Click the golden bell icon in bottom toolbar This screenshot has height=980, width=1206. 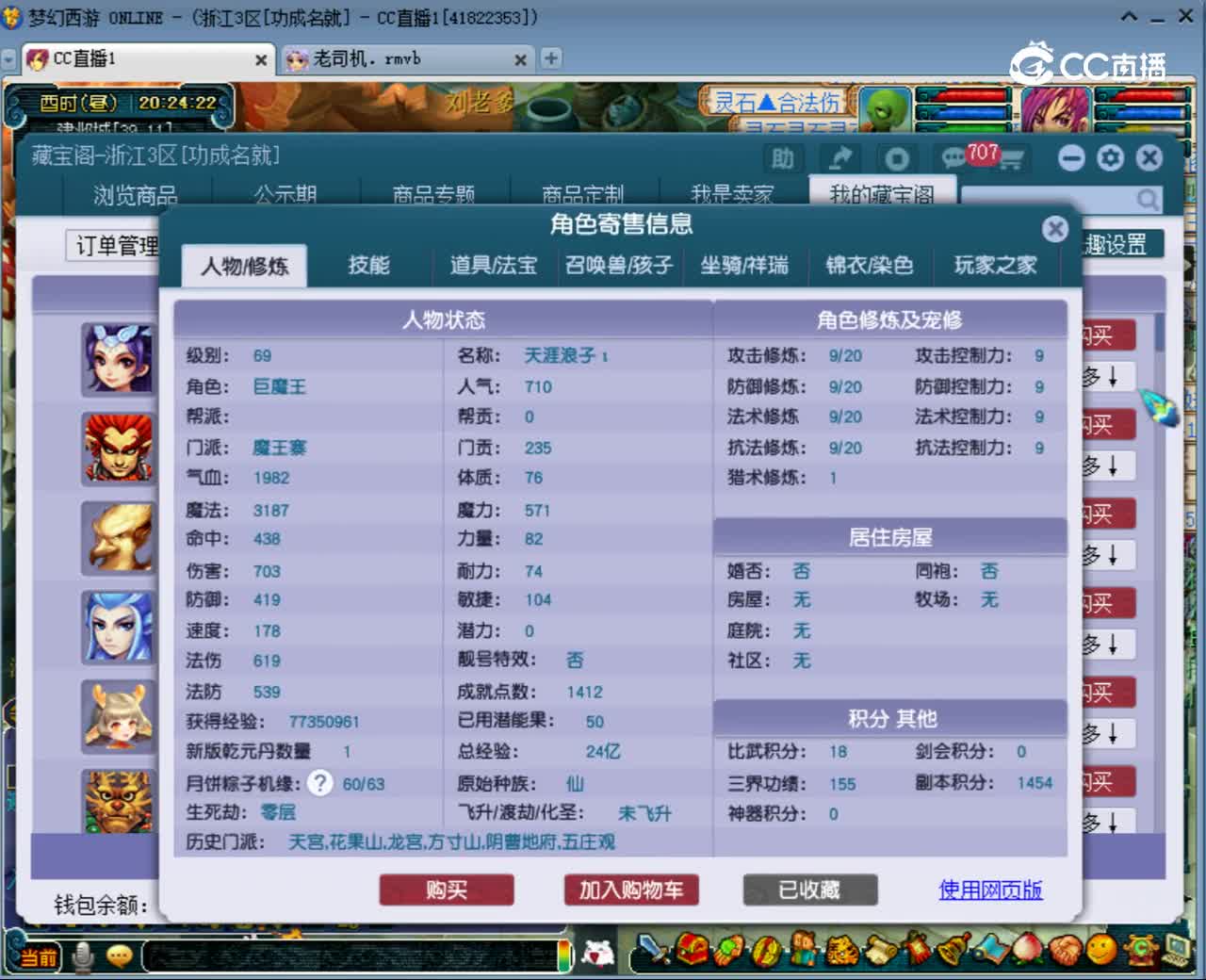[953, 952]
